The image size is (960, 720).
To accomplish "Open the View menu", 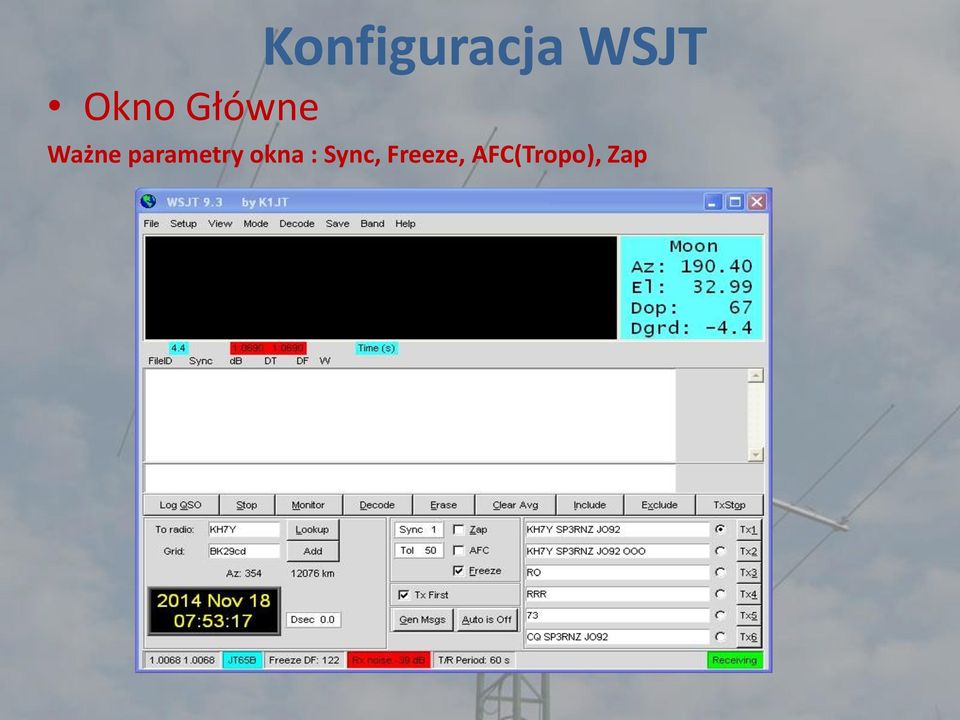I will coord(220,223).
